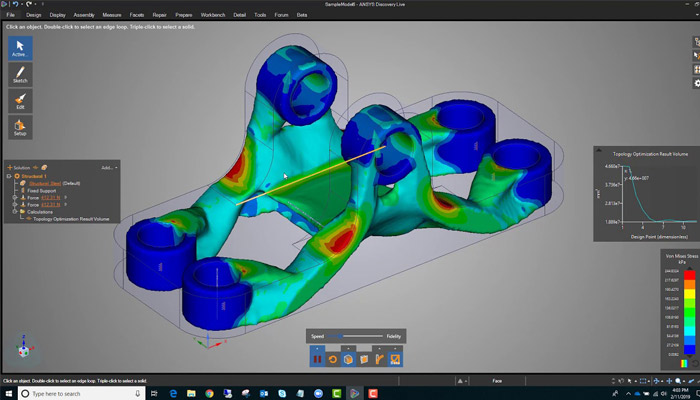Switch to the Display tab
Screen dimensions: 700x400
[x=58, y=15]
